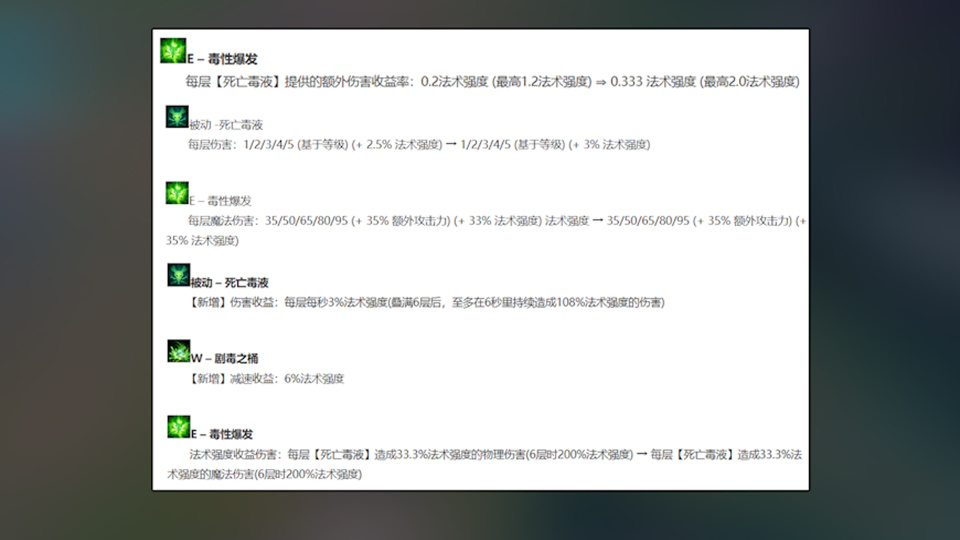Click the wrapped line '35% 法术强度)'
Screen dimensions: 960x540
(203, 241)
